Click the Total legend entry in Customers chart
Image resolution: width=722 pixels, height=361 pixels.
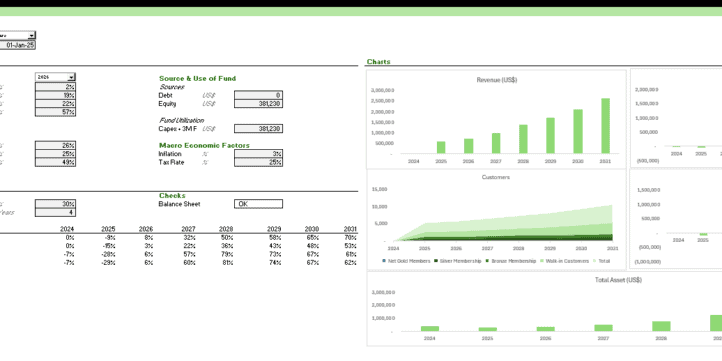coord(601,261)
